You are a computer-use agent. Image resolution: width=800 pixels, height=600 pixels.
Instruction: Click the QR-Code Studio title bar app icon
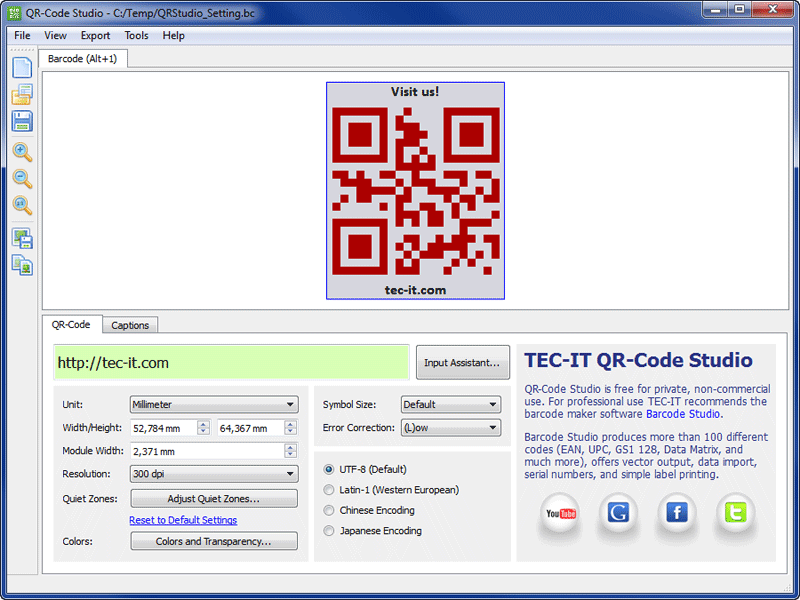click(x=14, y=13)
